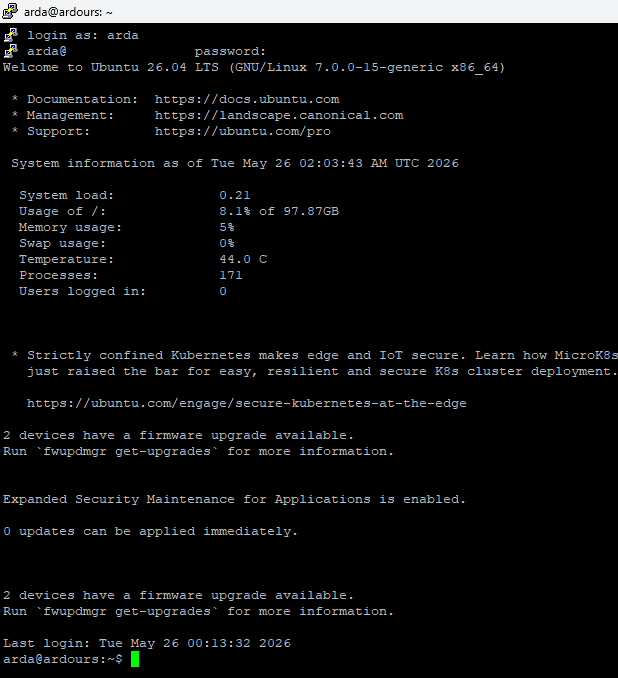Click the PuTTY icon beside 'login as: arda'
Screen dimensions: 618x678
11,35
